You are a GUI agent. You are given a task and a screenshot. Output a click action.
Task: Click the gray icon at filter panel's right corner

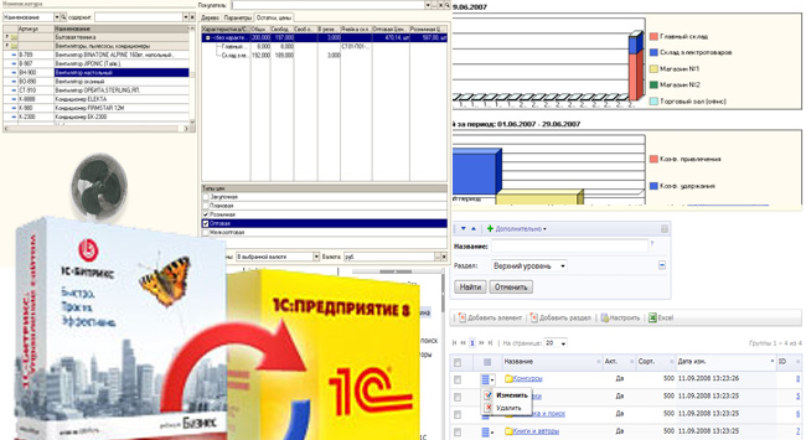(x=664, y=229)
